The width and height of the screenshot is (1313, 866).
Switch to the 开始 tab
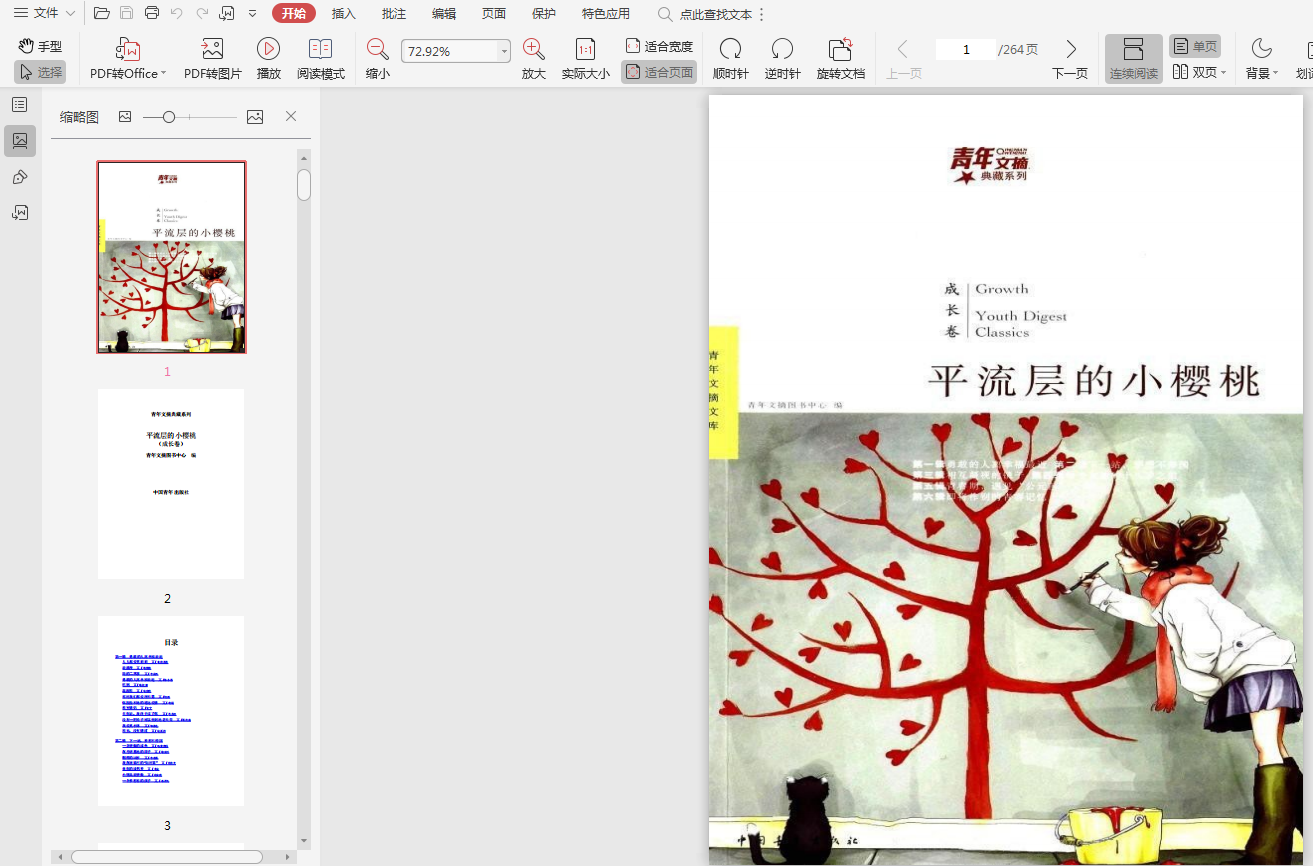pos(294,13)
